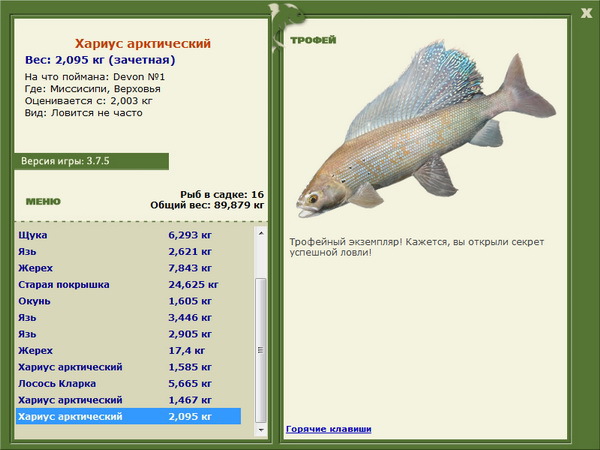Viewport: 600px width, 450px height.
Task: Click the ТРОФЕЙ heading label
Action: 313,40
